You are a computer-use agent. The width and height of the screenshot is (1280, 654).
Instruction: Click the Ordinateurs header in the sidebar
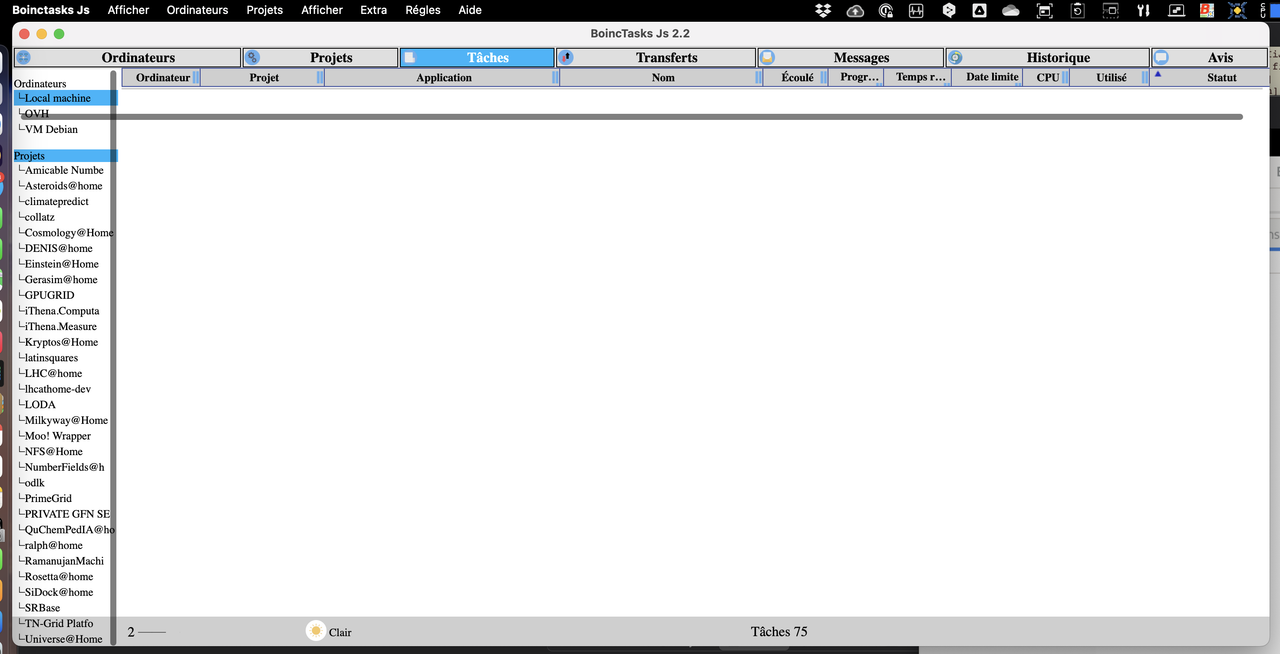pos(40,83)
